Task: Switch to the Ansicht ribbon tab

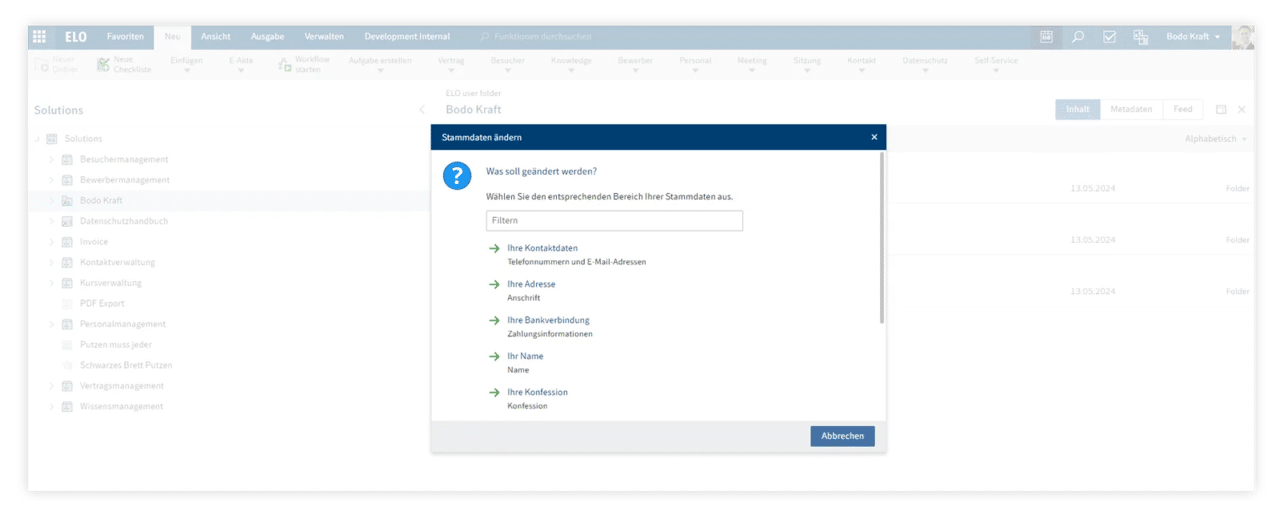Action: click(215, 37)
